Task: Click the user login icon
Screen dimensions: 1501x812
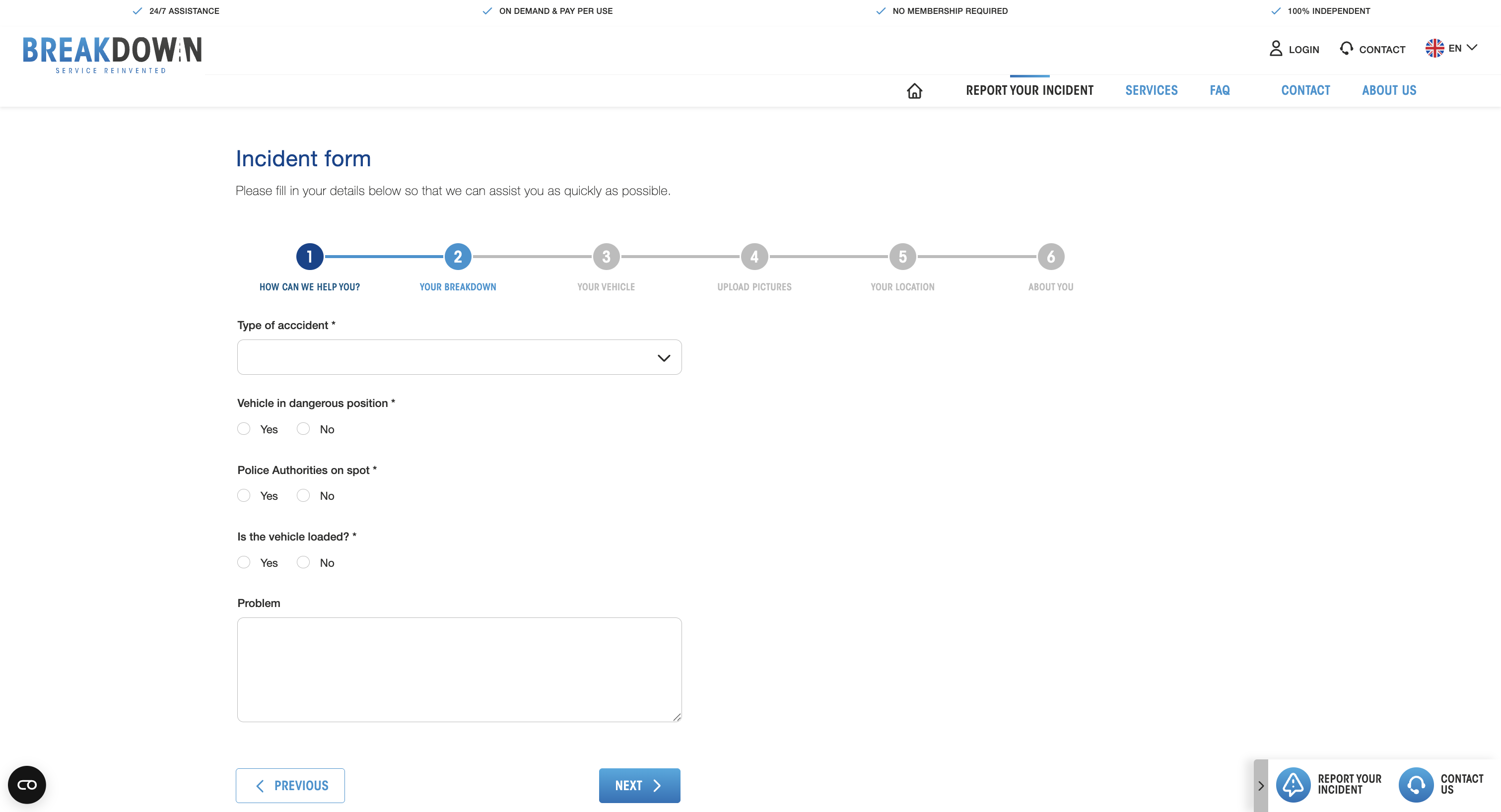Action: [x=1276, y=48]
